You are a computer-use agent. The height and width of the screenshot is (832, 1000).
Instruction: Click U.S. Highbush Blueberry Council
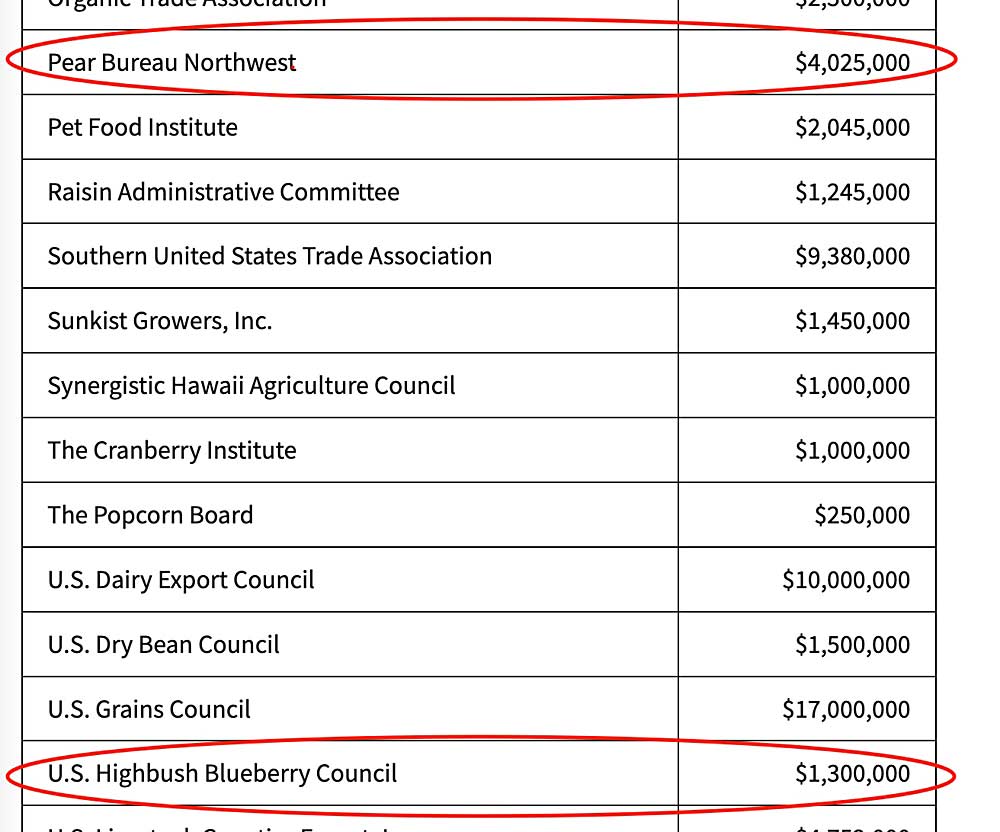(x=222, y=774)
